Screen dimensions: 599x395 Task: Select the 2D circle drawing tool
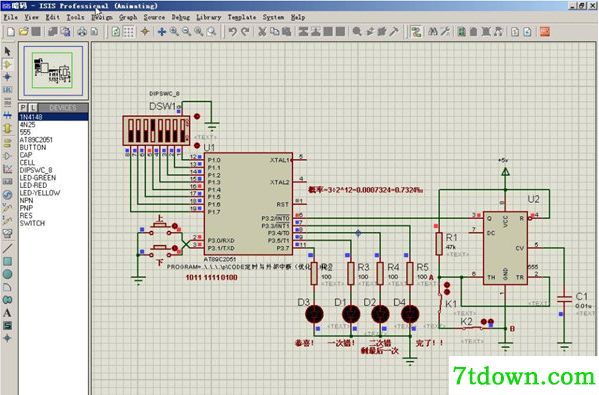7,274
